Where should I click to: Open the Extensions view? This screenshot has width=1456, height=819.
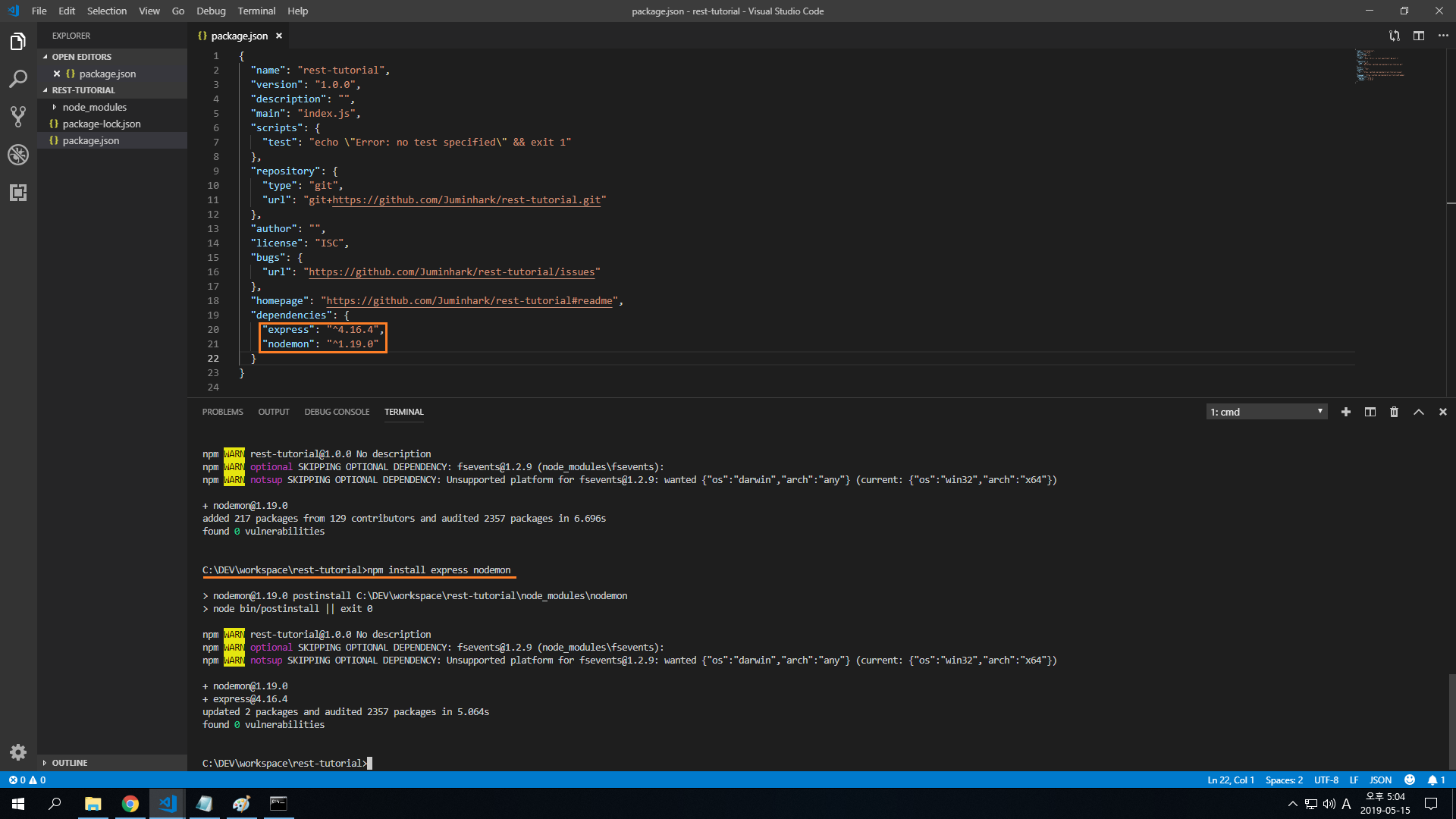tap(18, 193)
